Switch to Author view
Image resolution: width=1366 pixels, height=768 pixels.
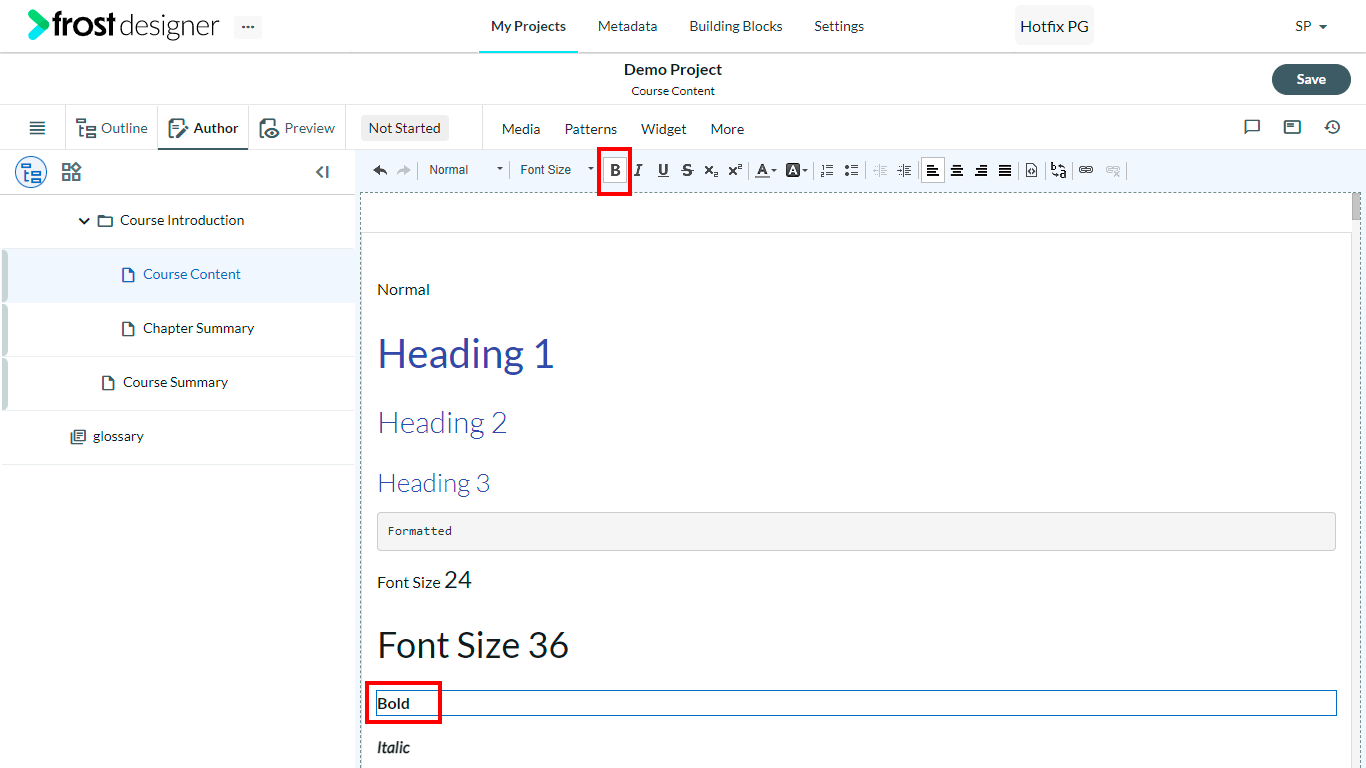[x=203, y=128]
